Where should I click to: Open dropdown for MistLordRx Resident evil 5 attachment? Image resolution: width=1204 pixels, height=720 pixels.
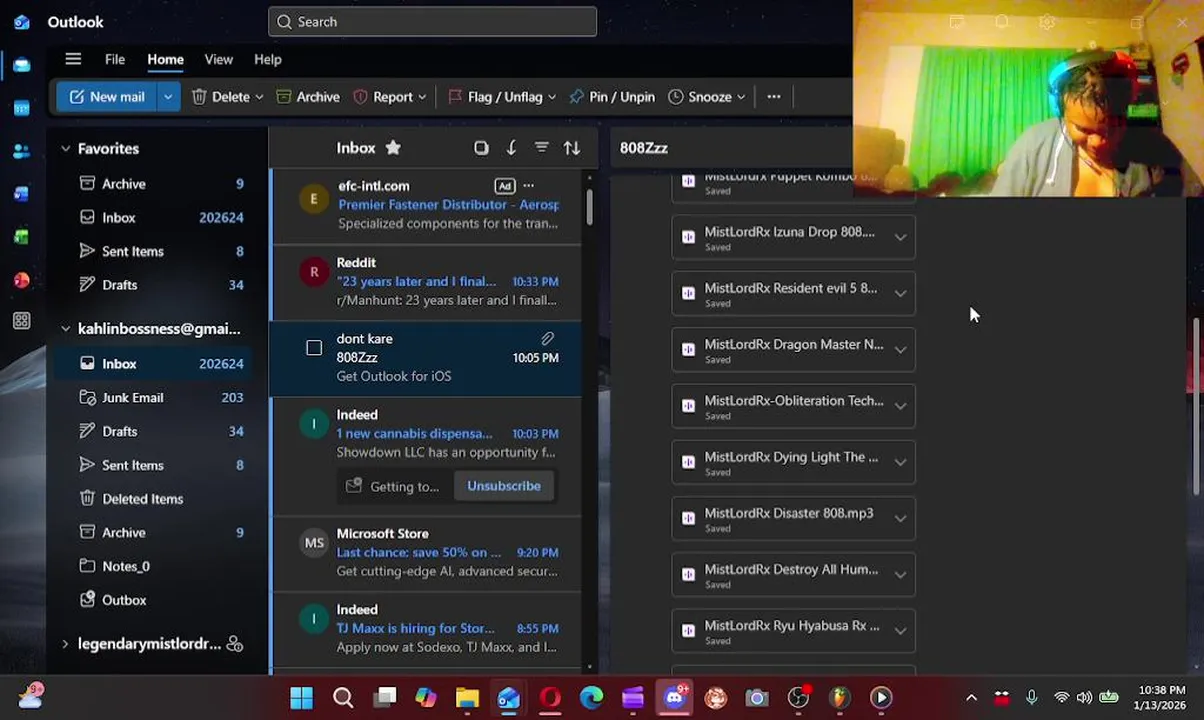click(x=900, y=294)
